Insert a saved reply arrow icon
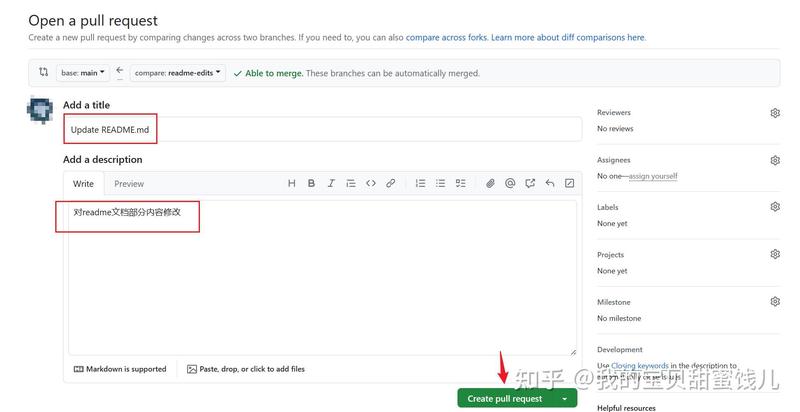The height and width of the screenshot is (412, 800). pos(550,183)
